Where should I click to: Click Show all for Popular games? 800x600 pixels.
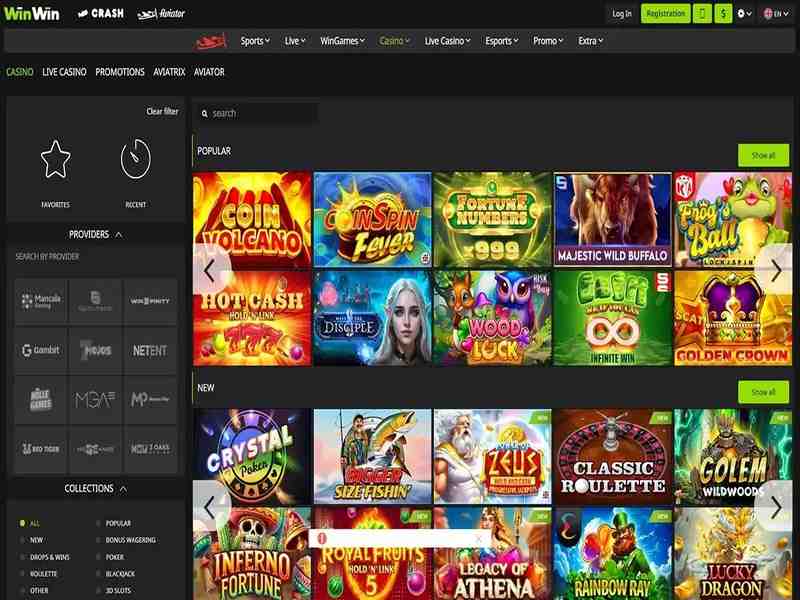(763, 155)
